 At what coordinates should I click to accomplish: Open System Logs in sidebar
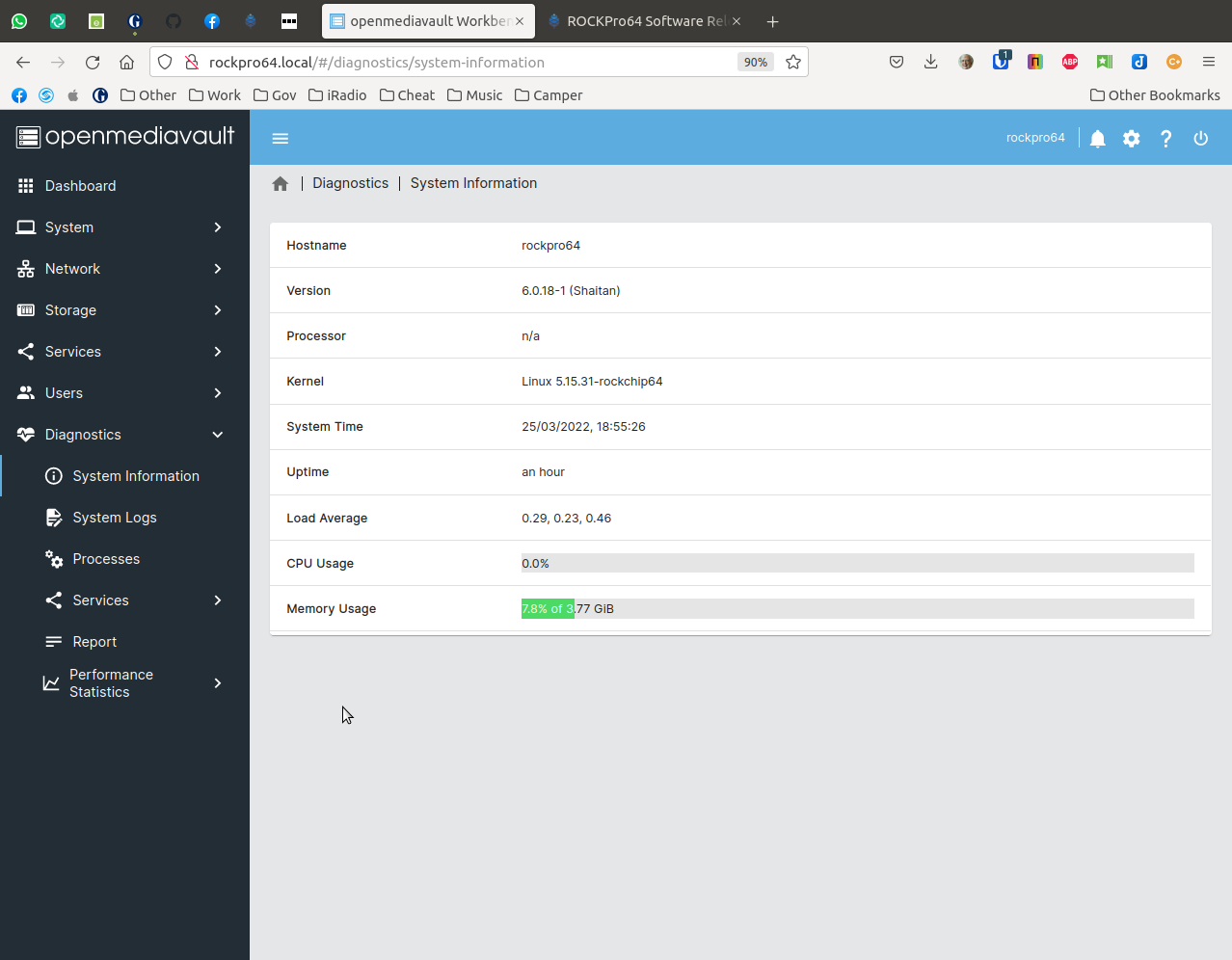(x=114, y=518)
